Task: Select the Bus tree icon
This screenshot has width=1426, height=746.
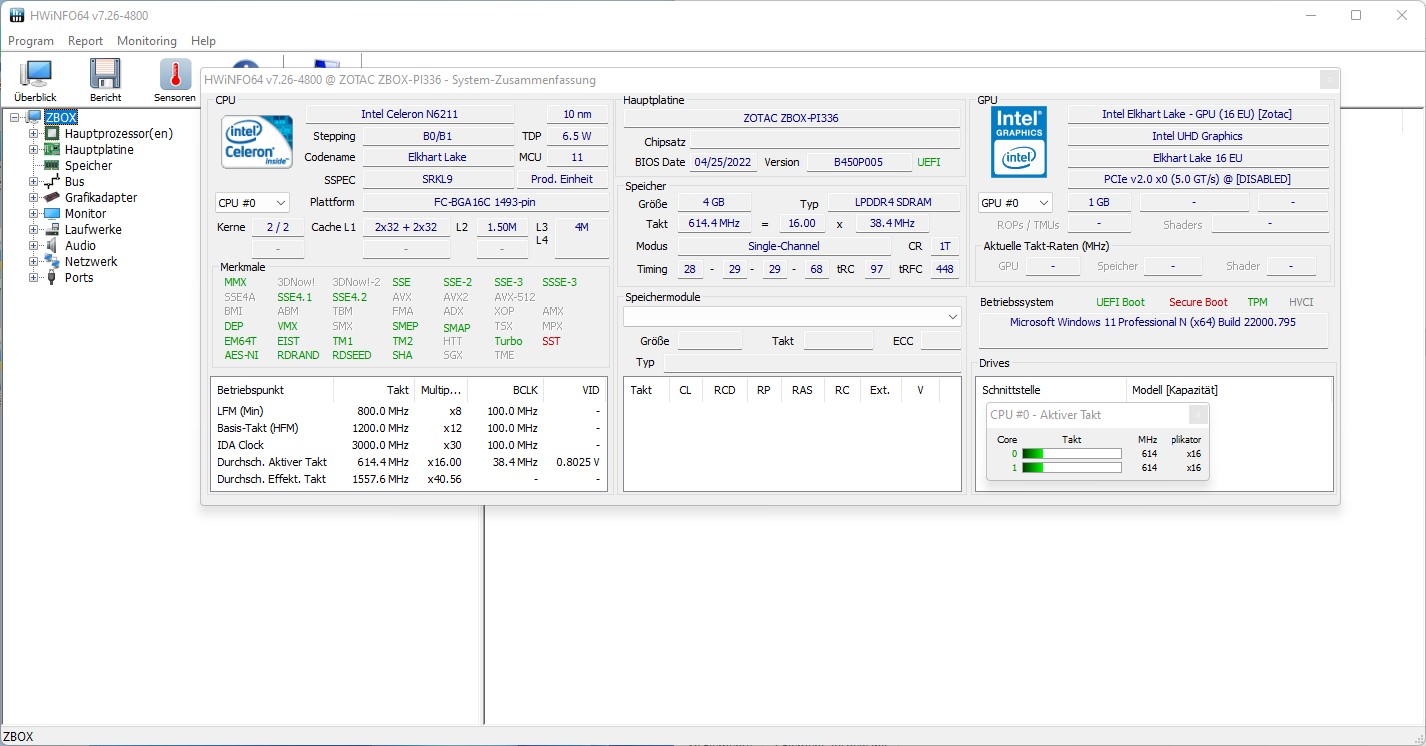Action: tap(52, 182)
